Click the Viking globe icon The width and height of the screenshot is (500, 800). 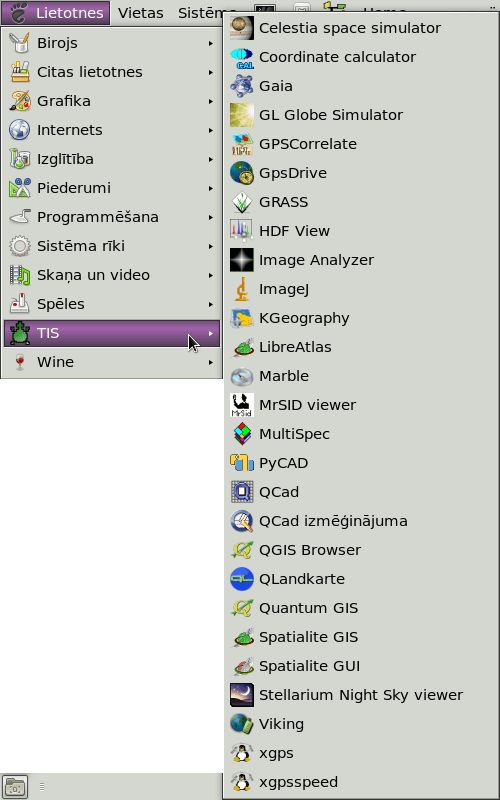242,724
